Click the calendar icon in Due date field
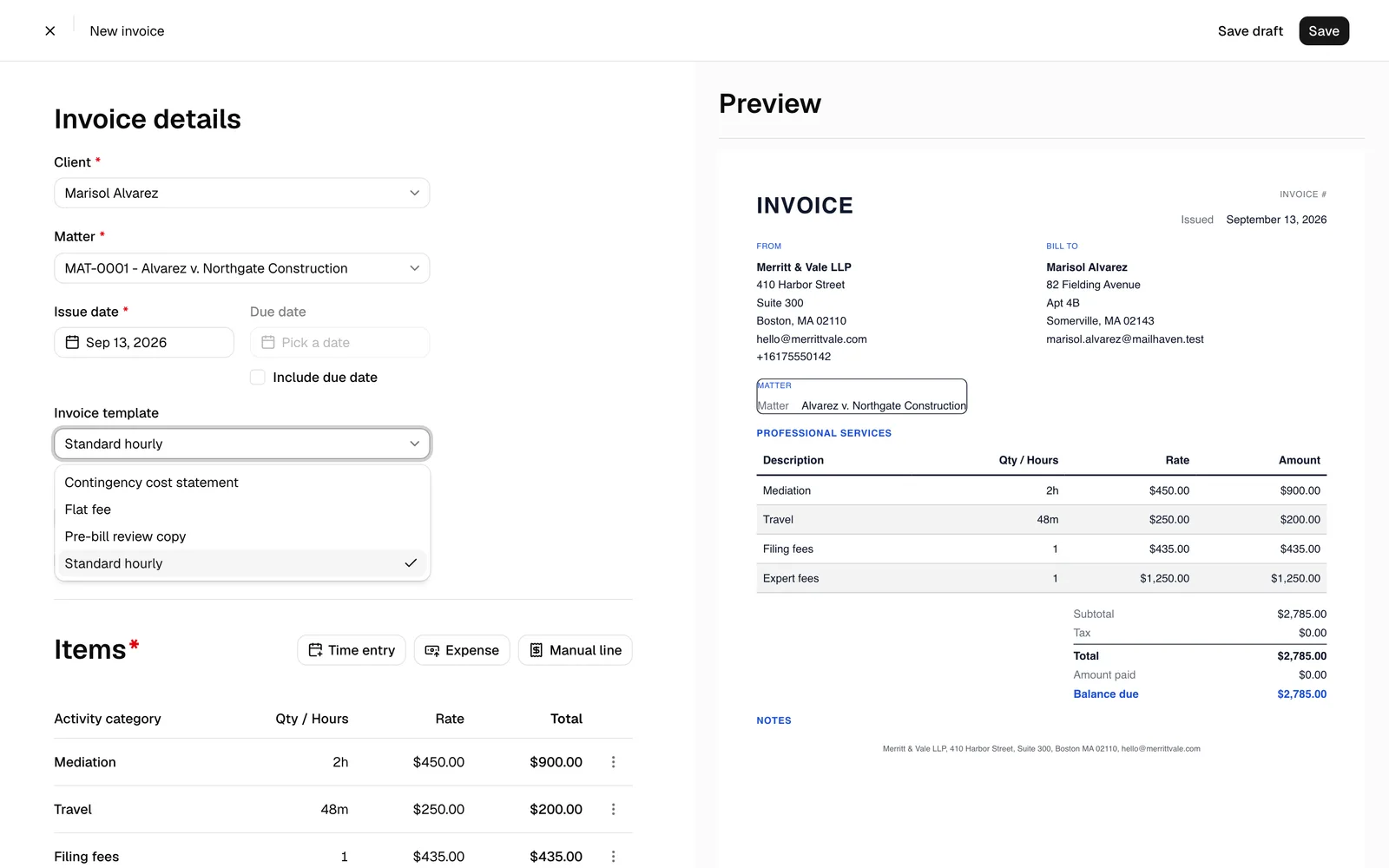 [268, 343]
